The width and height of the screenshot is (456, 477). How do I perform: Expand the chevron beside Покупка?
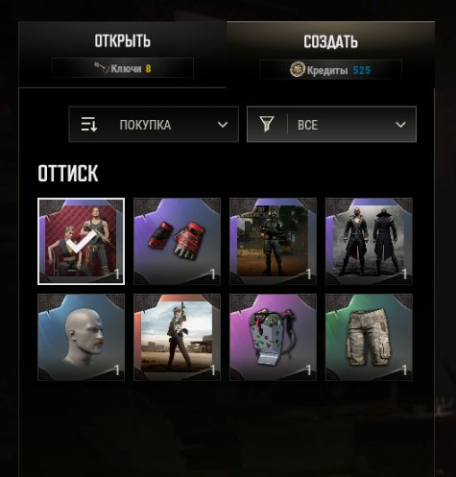tap(223, 125)
